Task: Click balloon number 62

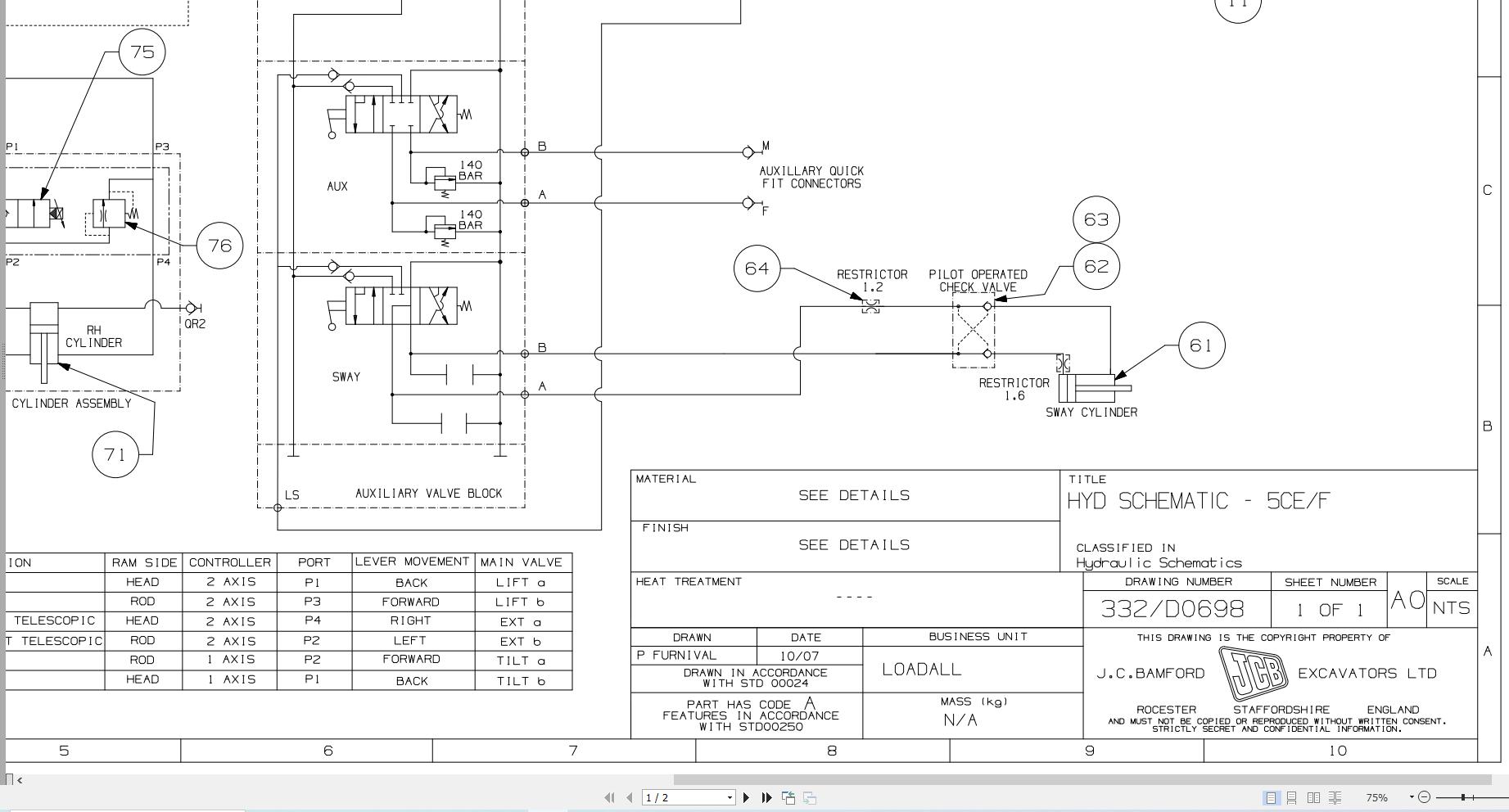Action: [x=1096, y=266]
